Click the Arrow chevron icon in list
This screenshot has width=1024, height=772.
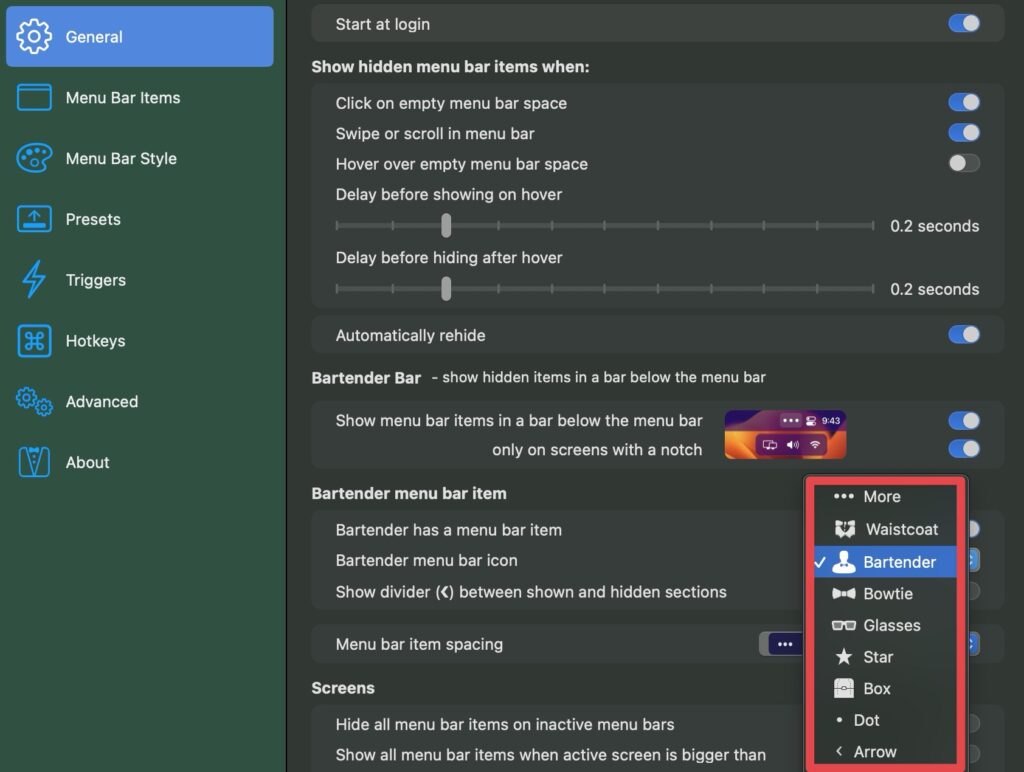click(x=839, y=751)
